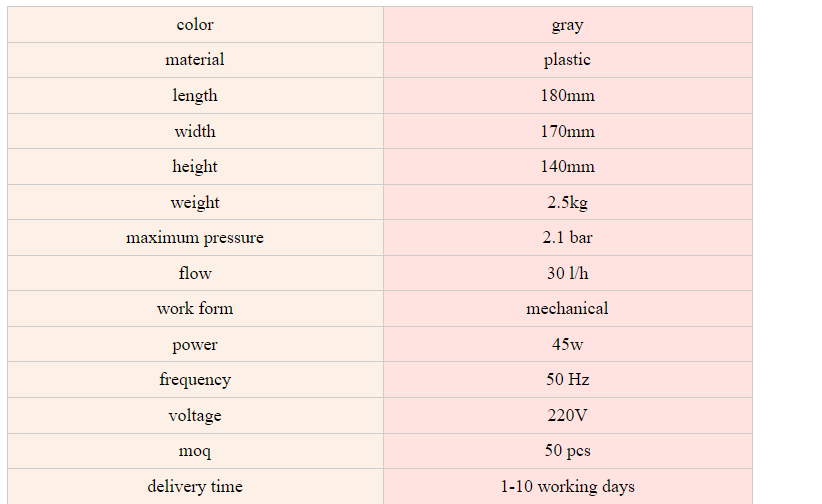822x504 pixels.
Task: Select the '2.5kg' weight value
Action: (x=567, y=202)
